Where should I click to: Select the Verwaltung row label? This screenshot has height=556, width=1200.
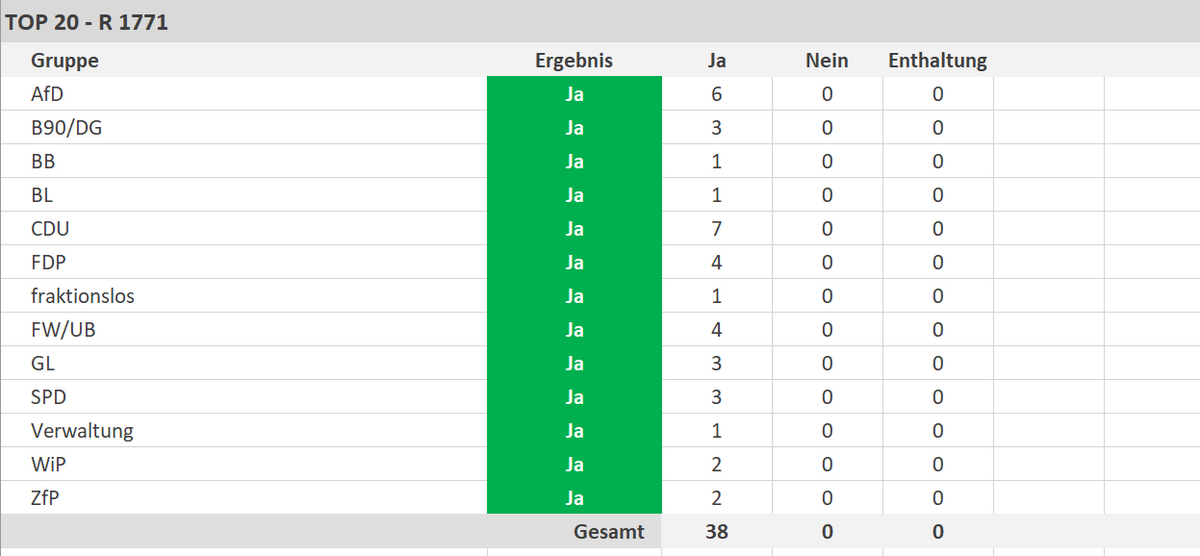click(82, 431)
